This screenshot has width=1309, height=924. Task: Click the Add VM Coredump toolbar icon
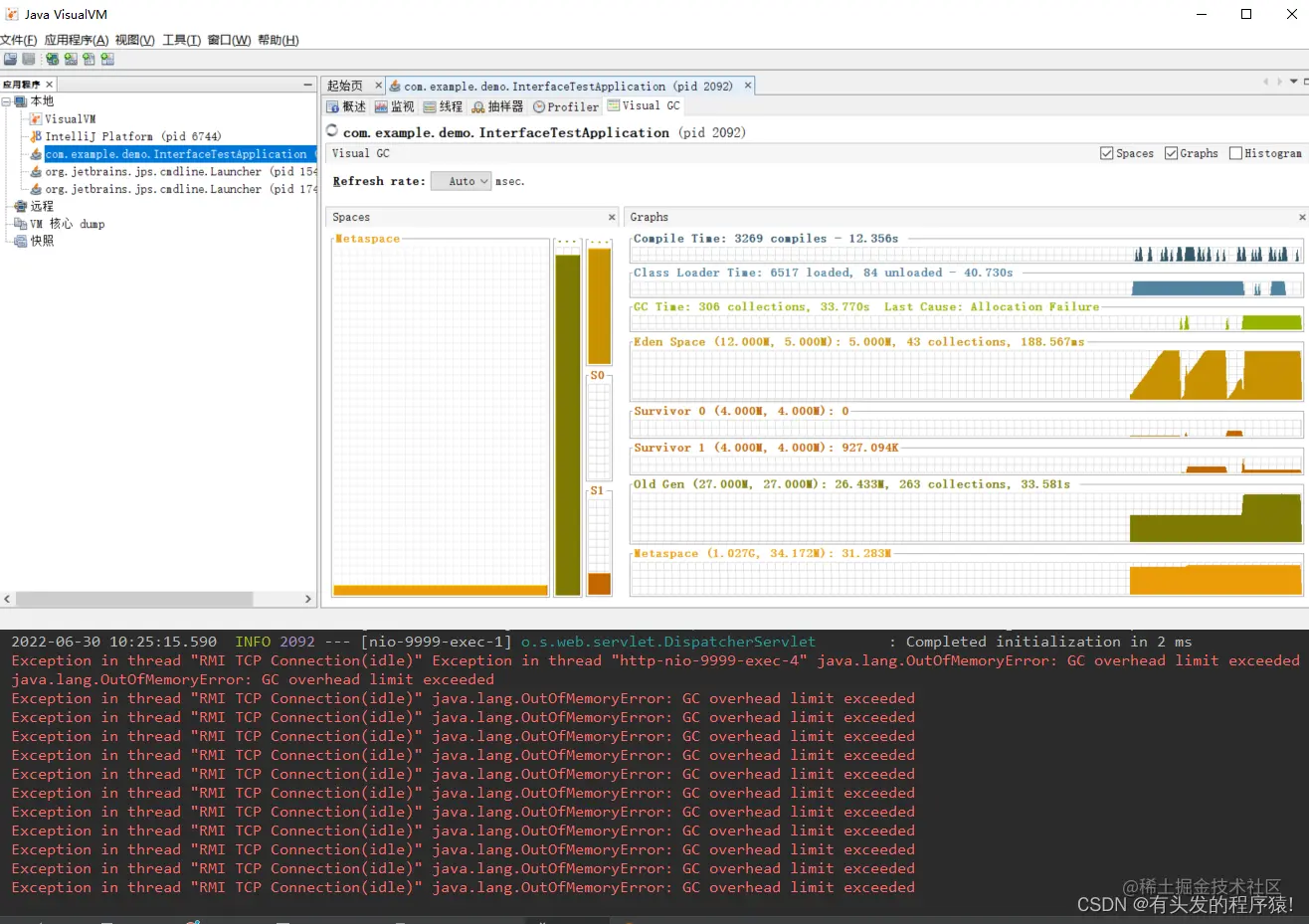(89, 59)
